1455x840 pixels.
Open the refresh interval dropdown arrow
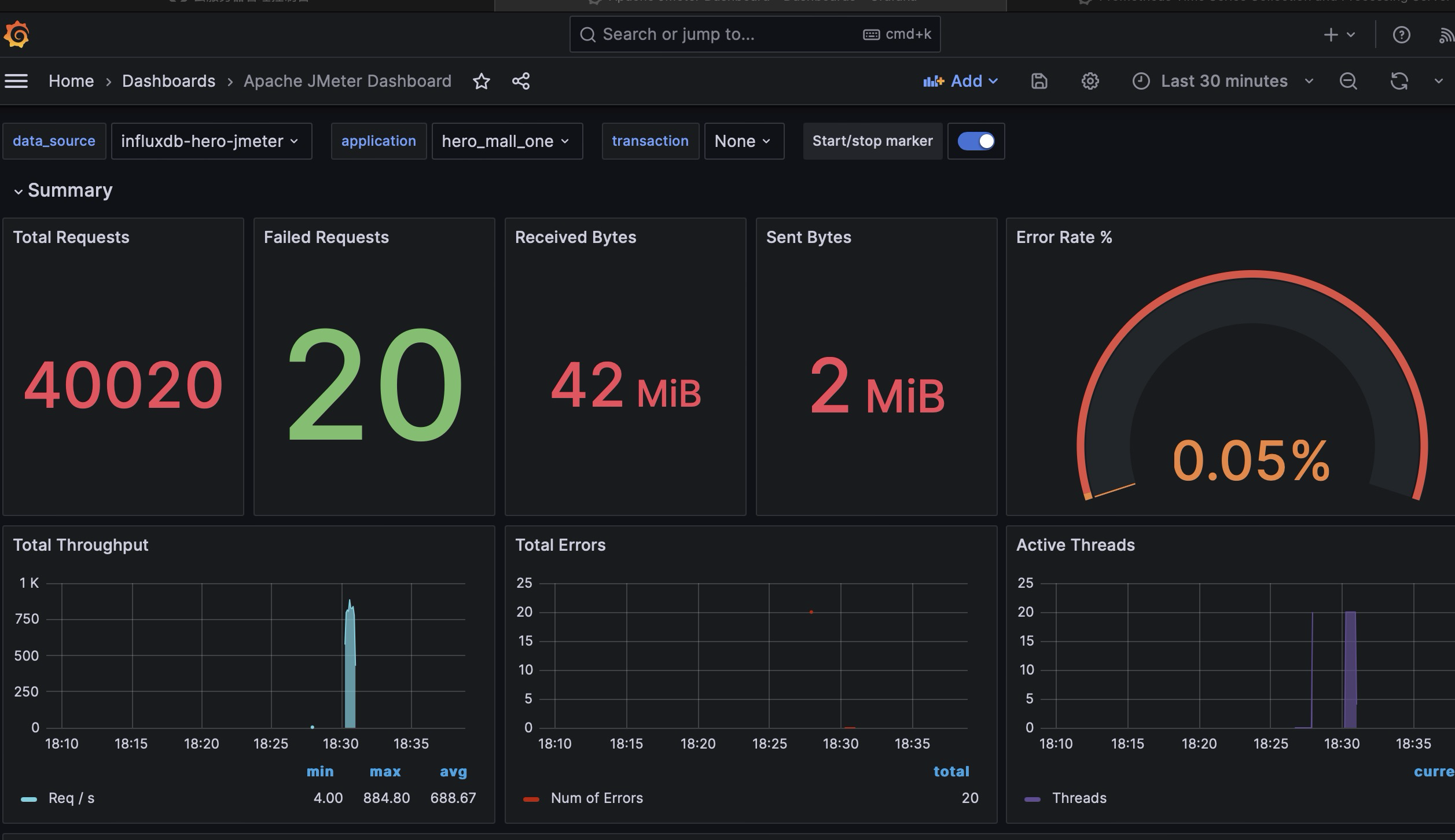point(1438,81)
